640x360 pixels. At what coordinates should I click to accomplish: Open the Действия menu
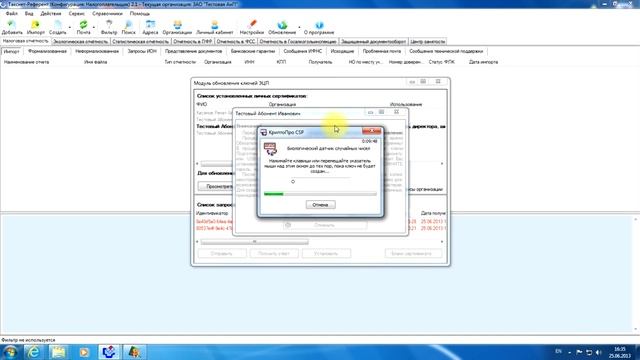point(51,13)
